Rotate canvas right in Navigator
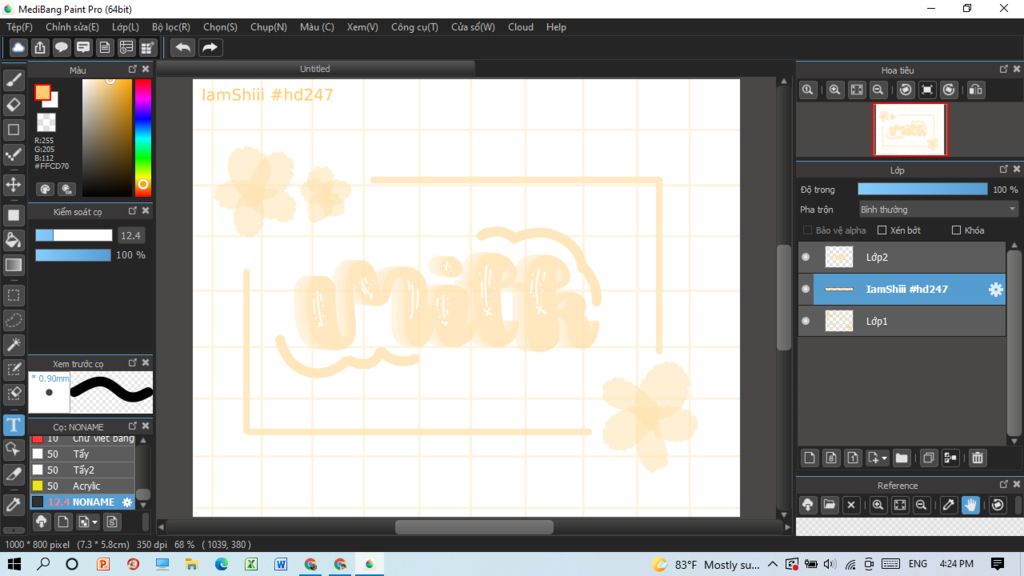This screenshot has width=1024, height=576. coord(949,90)
